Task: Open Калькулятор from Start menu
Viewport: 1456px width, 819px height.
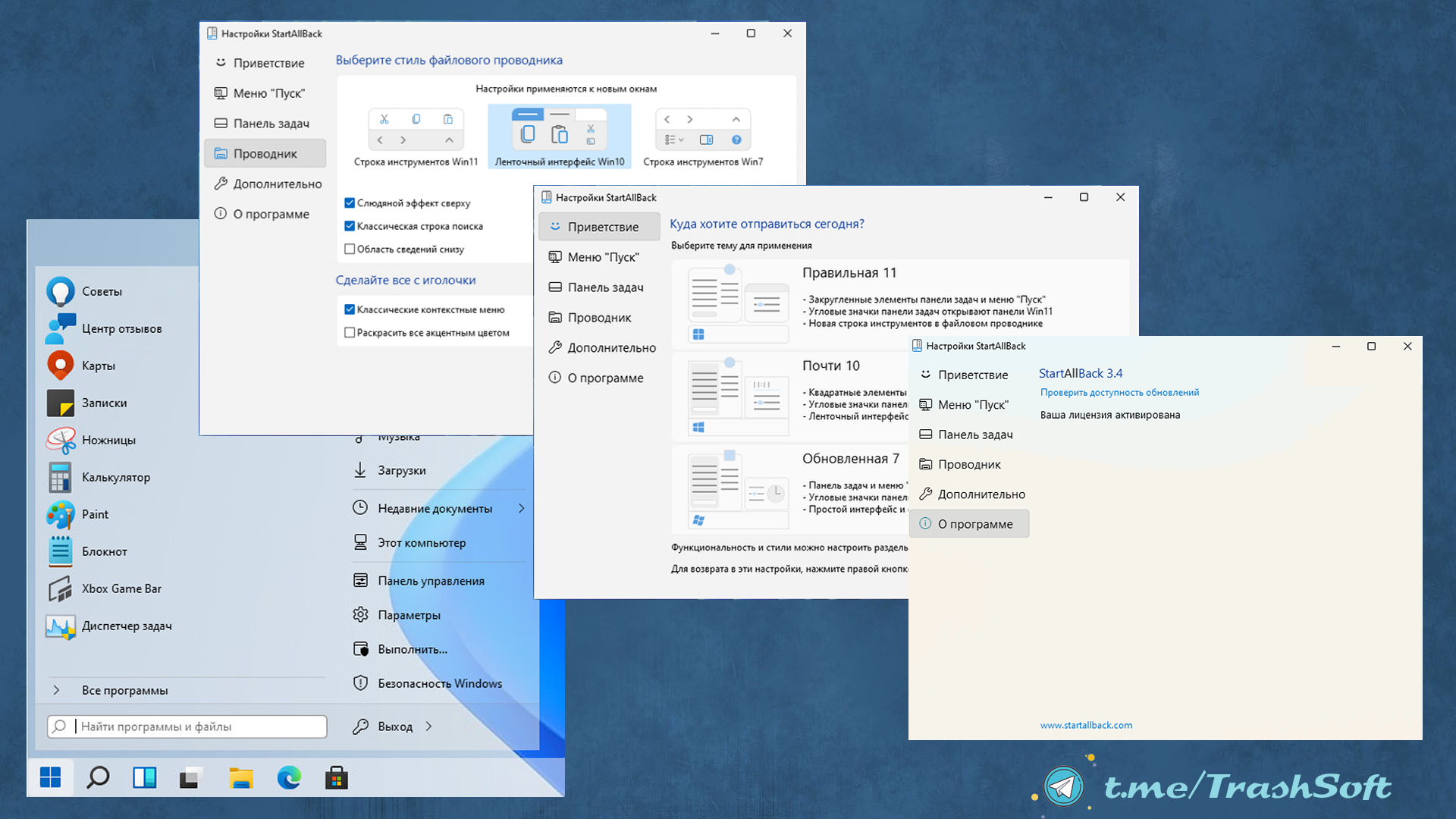Action: (x=98, y=477)
